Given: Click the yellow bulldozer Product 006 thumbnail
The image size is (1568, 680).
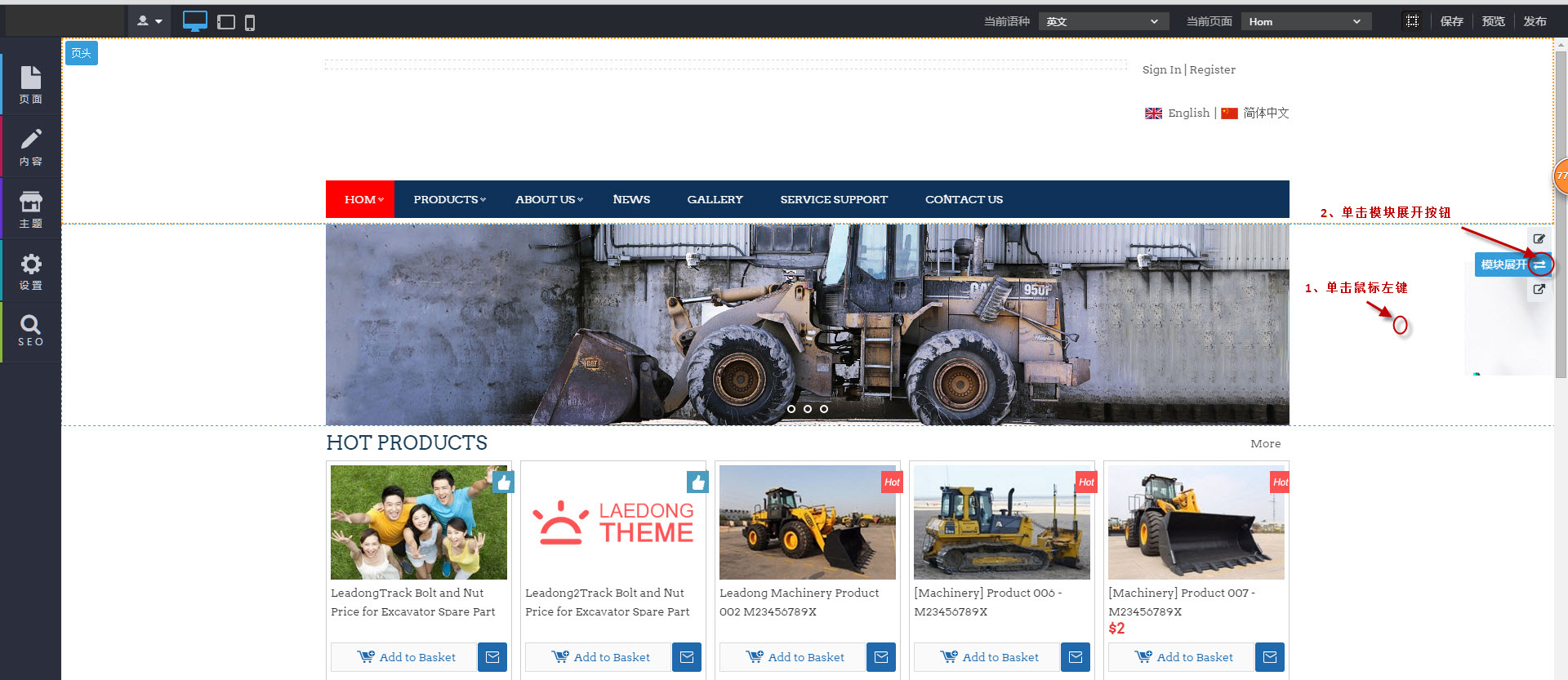Looking at the screenshot, I should click(1001, 522).
